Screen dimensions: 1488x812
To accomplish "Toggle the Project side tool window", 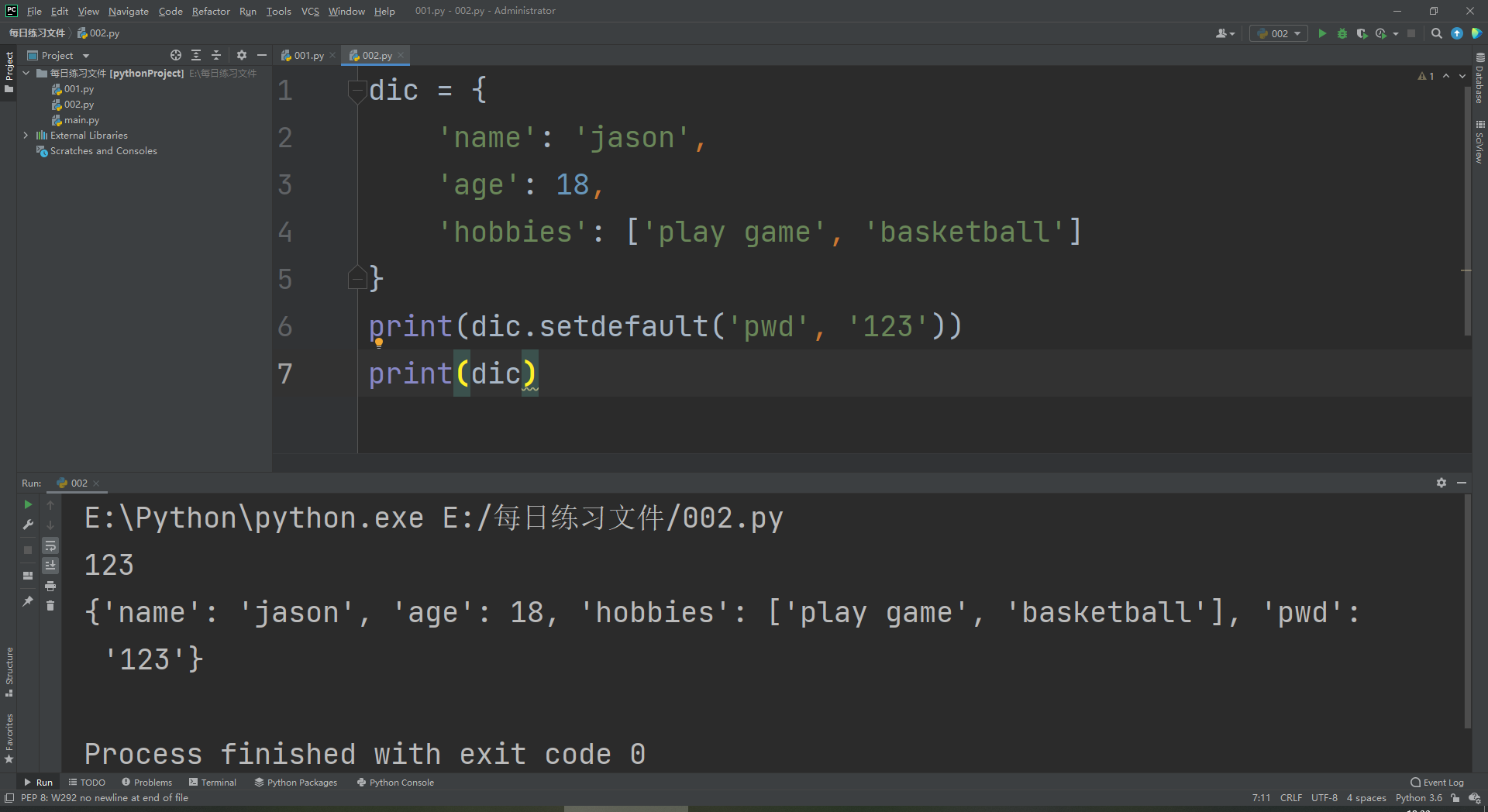I will (x=9, y=72).
